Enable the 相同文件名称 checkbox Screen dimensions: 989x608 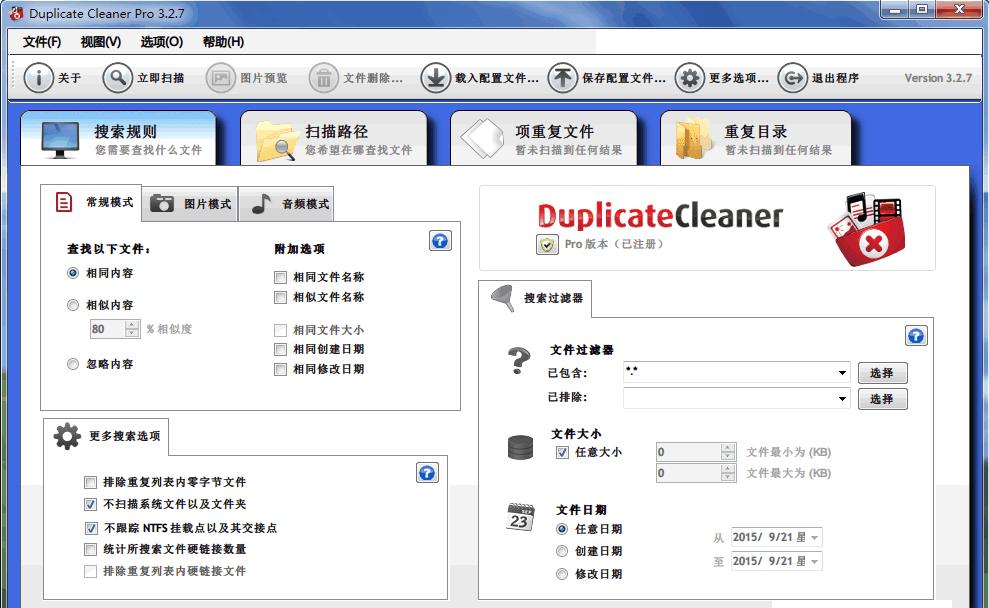click(281, 277)
